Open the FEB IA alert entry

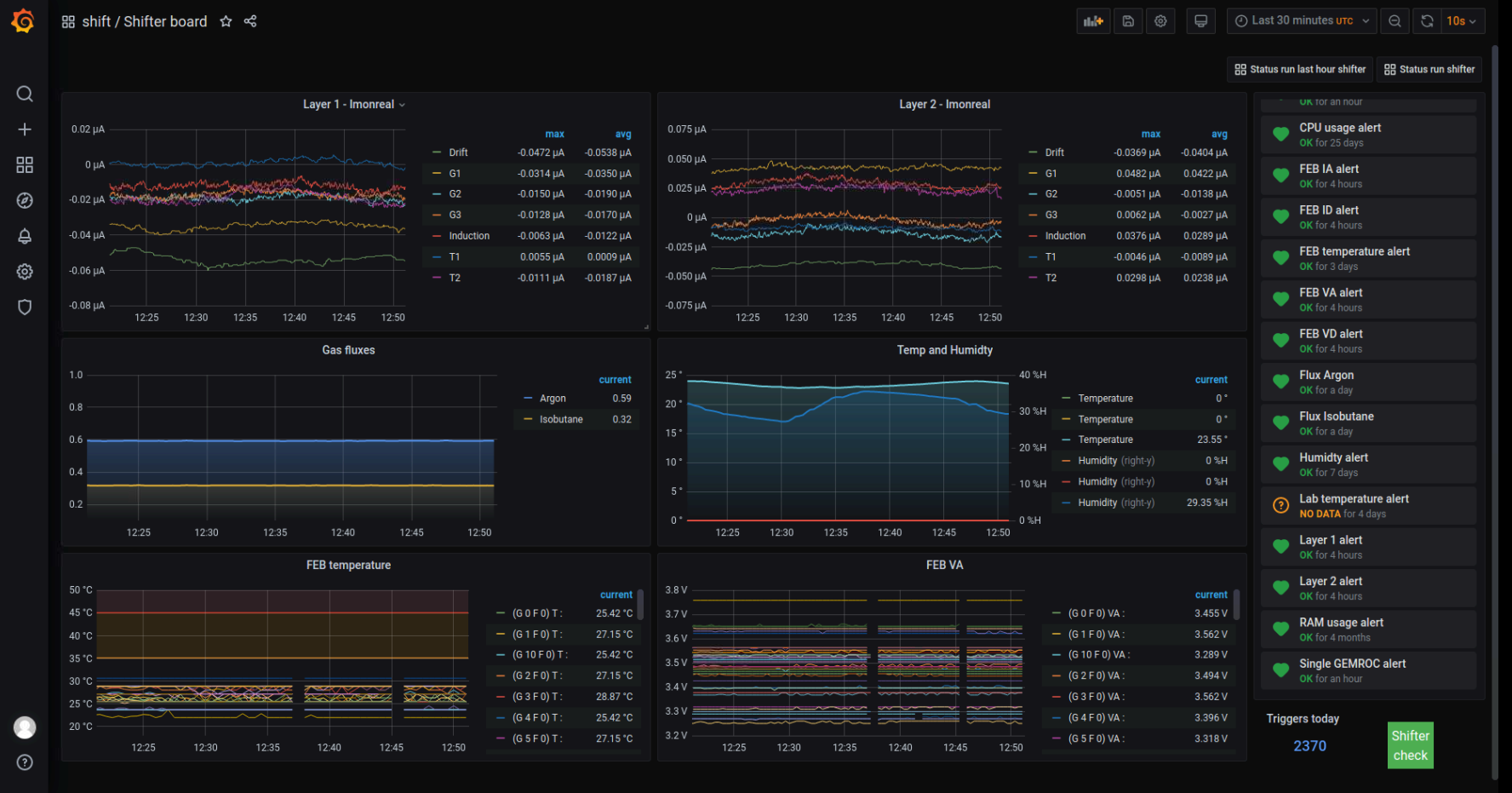click(x=1368, y=175)
